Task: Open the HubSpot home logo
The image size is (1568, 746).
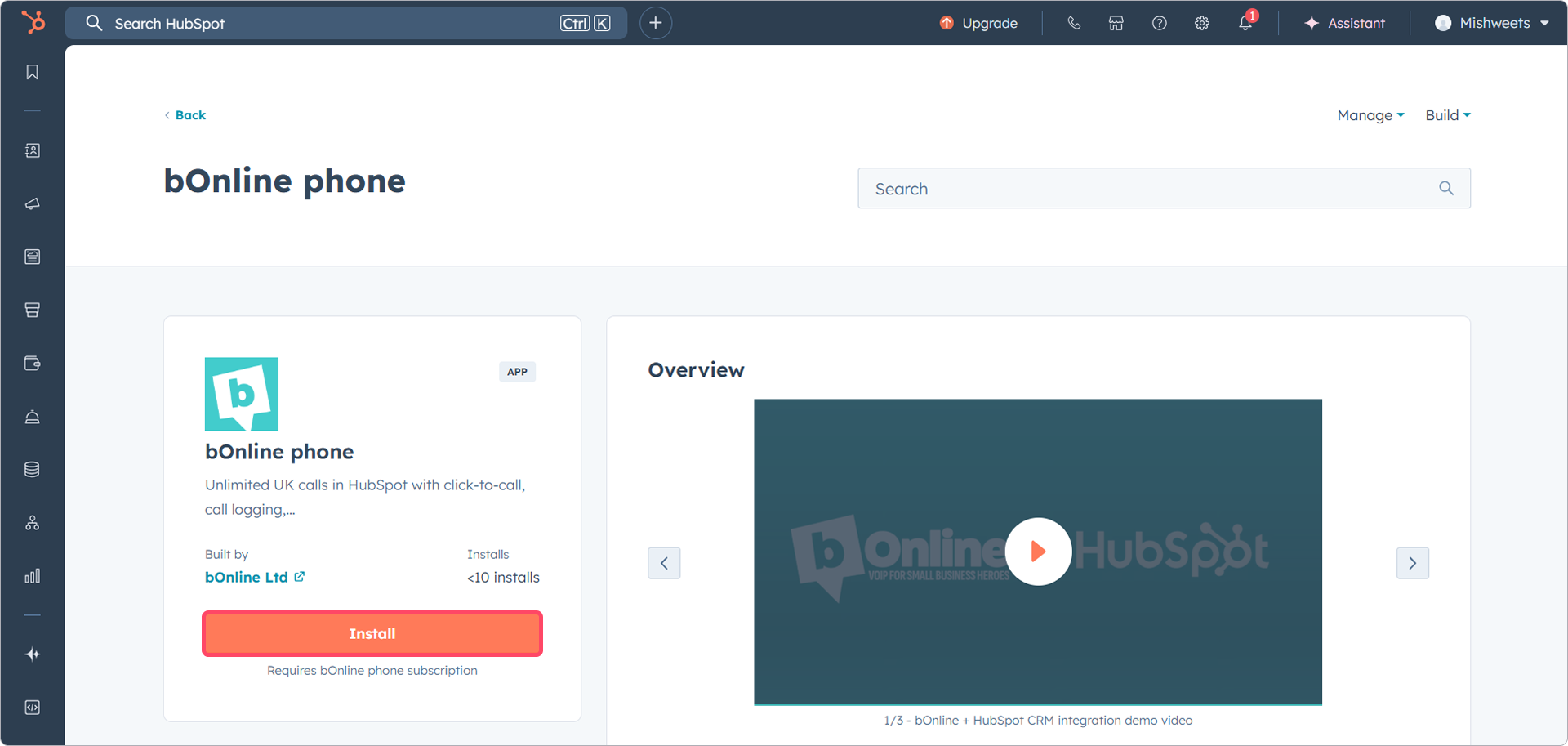Action: tap(33, 22)
